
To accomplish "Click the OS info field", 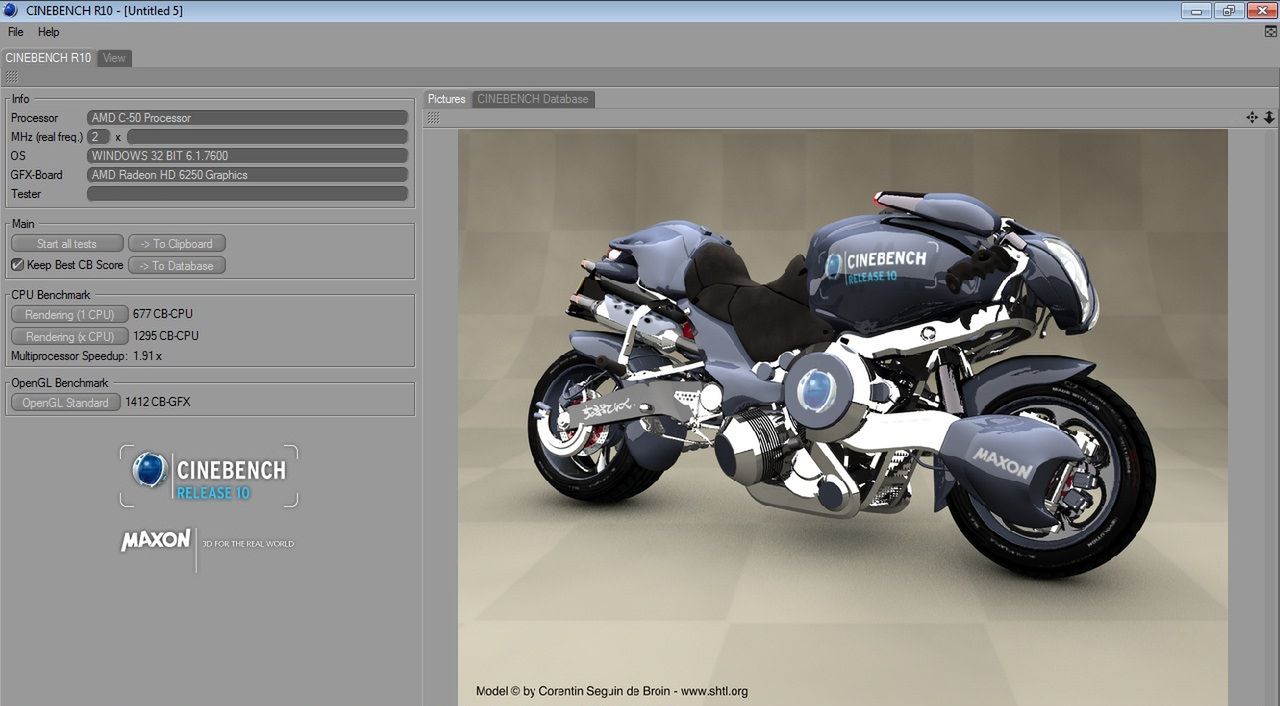I will click(248, 156).
